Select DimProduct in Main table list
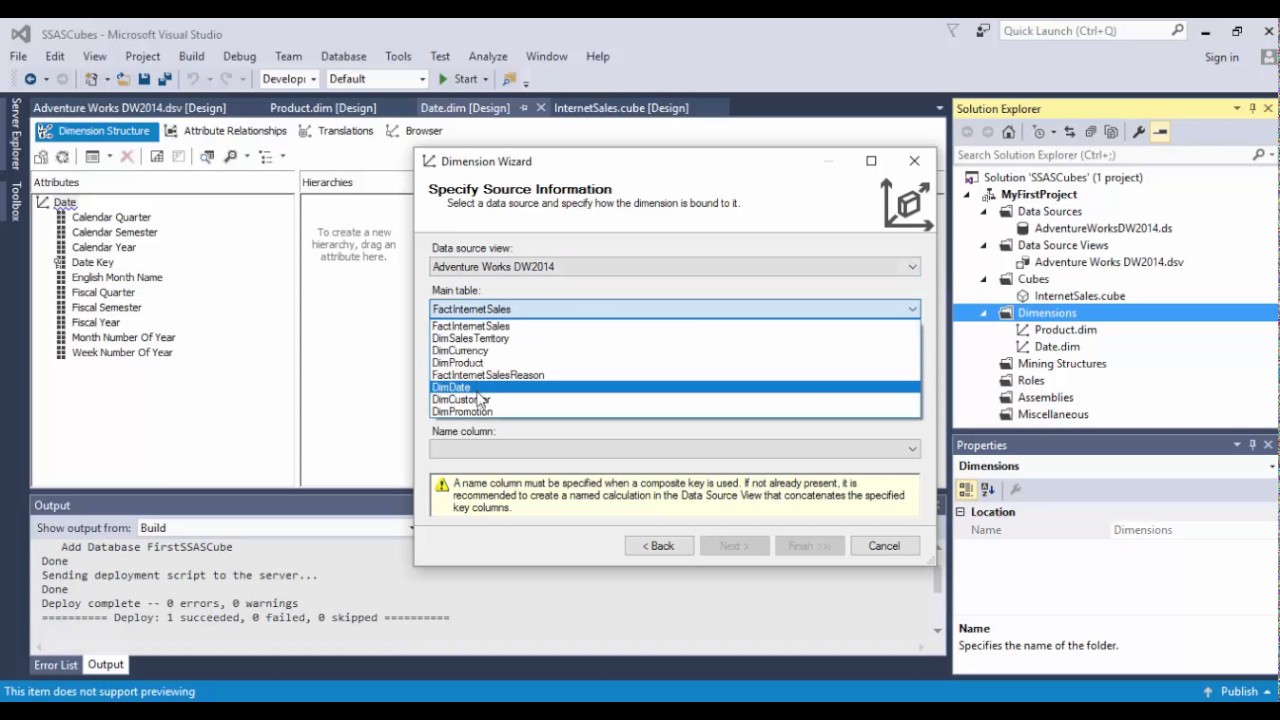 pyautogui.click(x=675, y=363)
